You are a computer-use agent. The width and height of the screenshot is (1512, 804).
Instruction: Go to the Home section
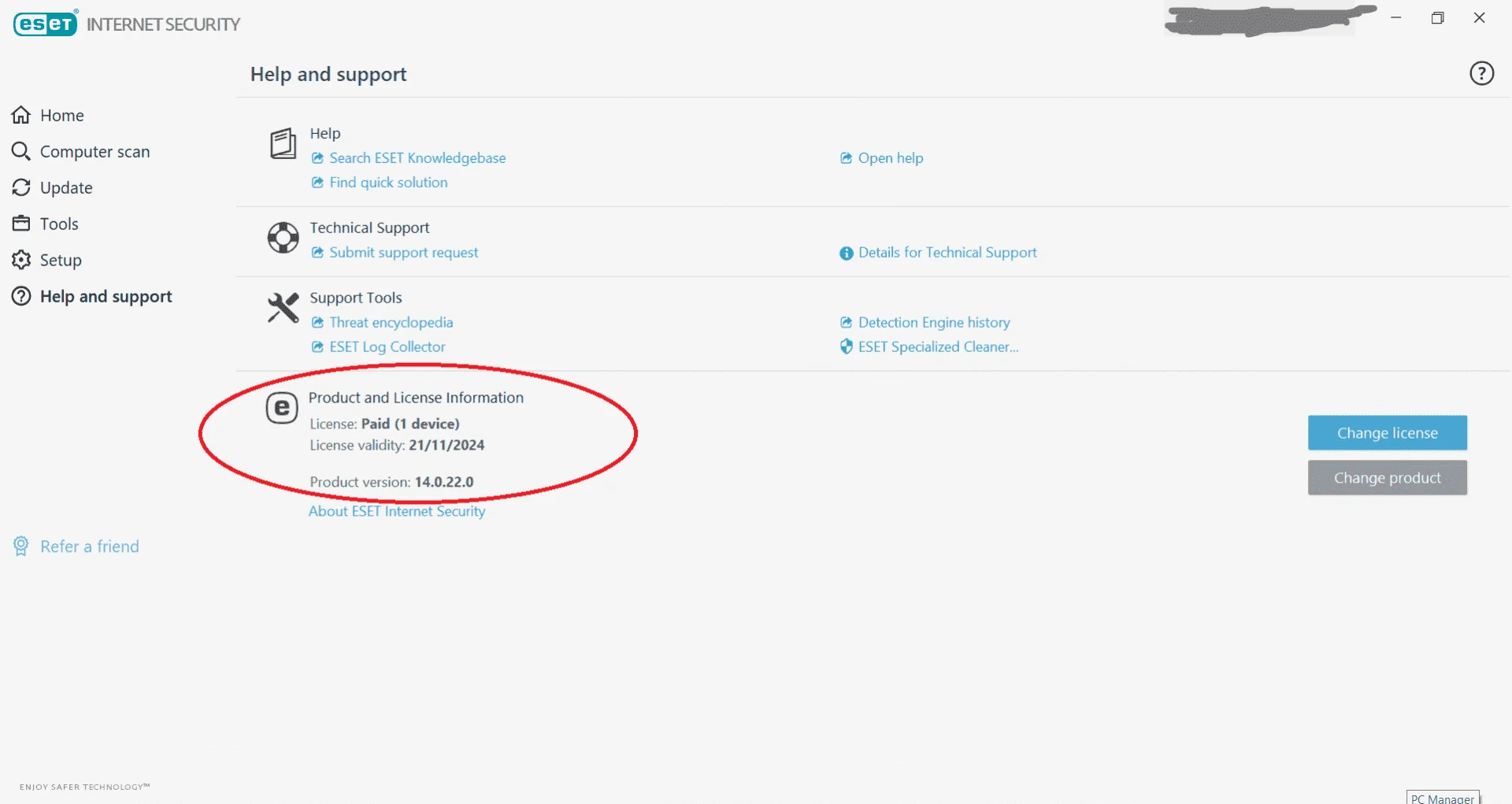(x=62, y=115)
